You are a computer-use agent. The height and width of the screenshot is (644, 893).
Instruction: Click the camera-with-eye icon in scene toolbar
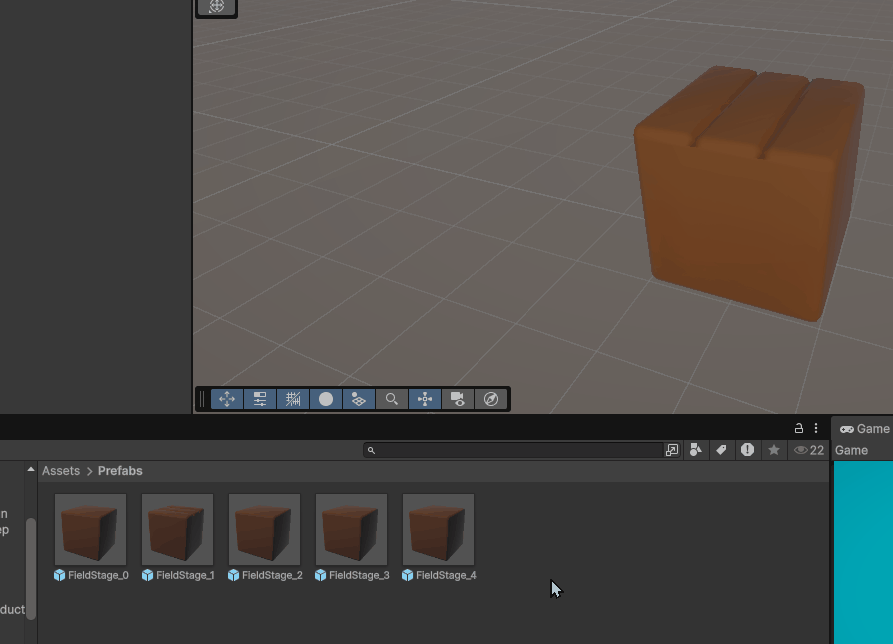click(458, 399)
